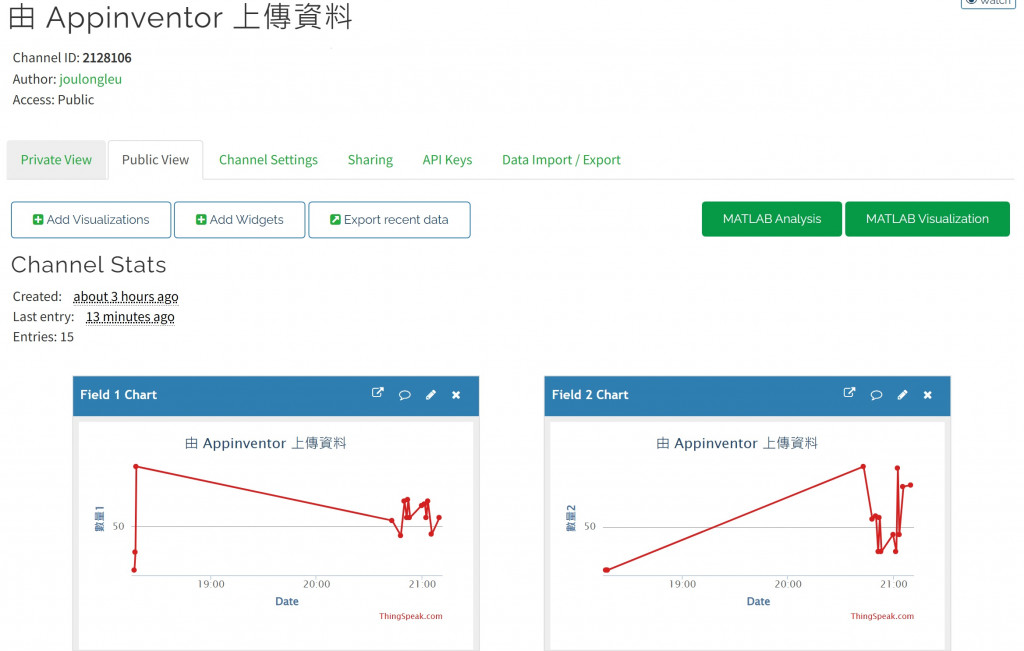Click the 20:00 label in Field 2 chart
This screenshot has width=1024, height=651.
[x=788, y=584]
